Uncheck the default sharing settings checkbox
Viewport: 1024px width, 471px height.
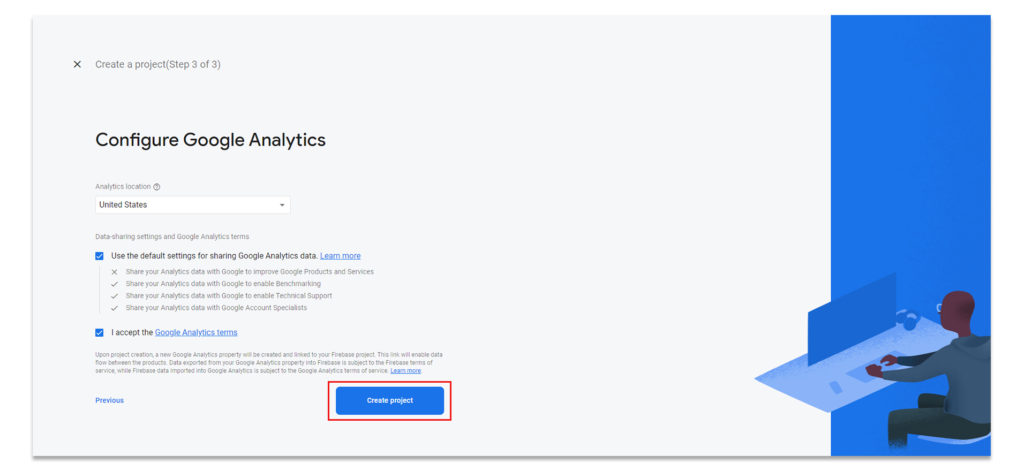(x=99, y=256)
